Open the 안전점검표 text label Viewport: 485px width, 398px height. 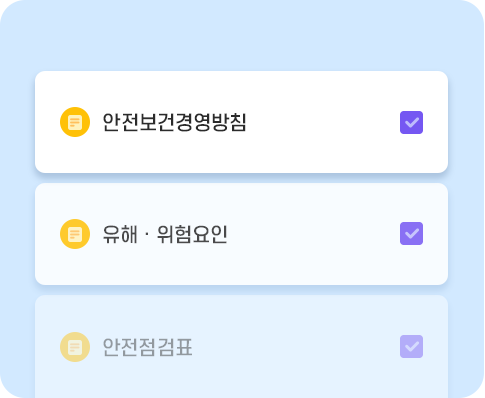[x=147, y=347]
